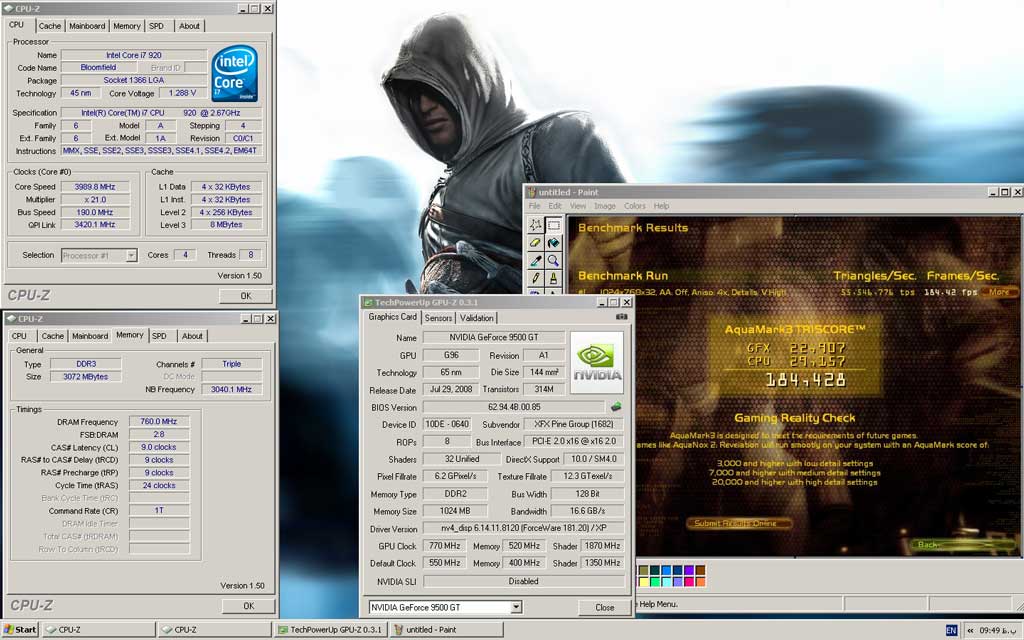Switch to the SPD tab in the memory CPU-Z window
This screenshot has width=1024, height=640.
[x=159, y=336]
